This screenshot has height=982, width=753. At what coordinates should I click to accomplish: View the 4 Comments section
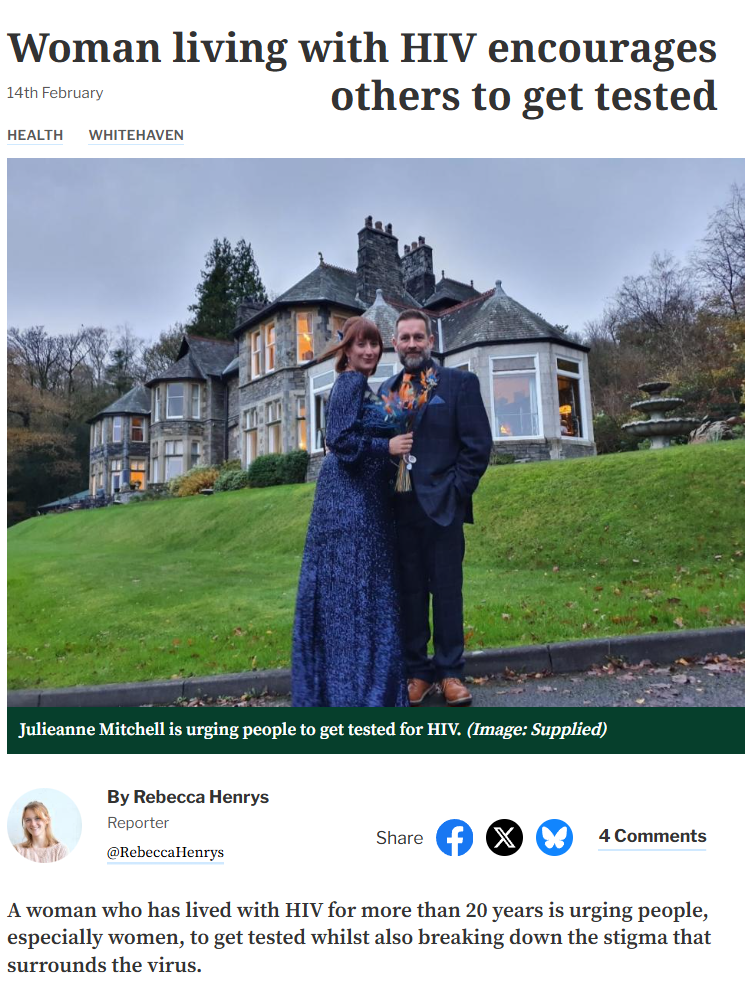pos(652,836)
